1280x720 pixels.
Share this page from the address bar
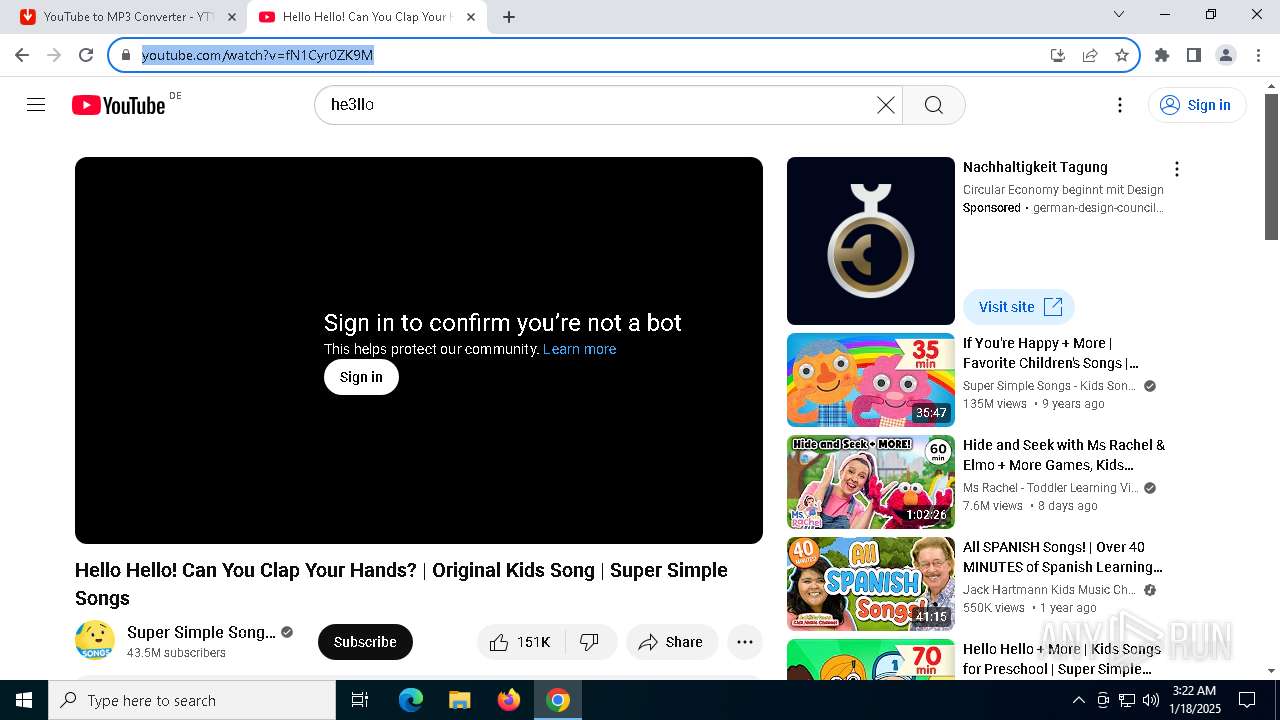[x=1090, y=55]
